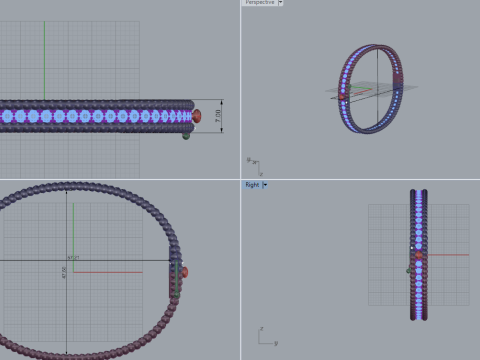Select the green sphere in top-left viewport

click(186, 136)
